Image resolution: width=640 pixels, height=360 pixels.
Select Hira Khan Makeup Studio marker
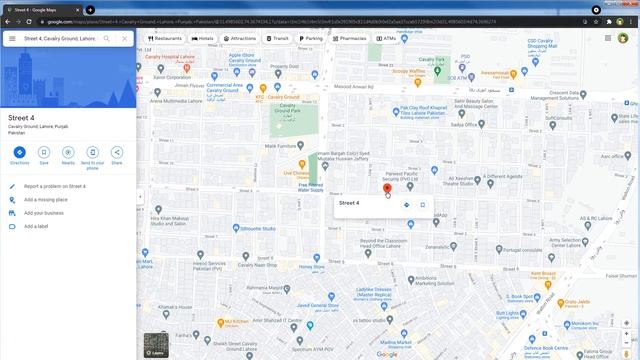158,210
